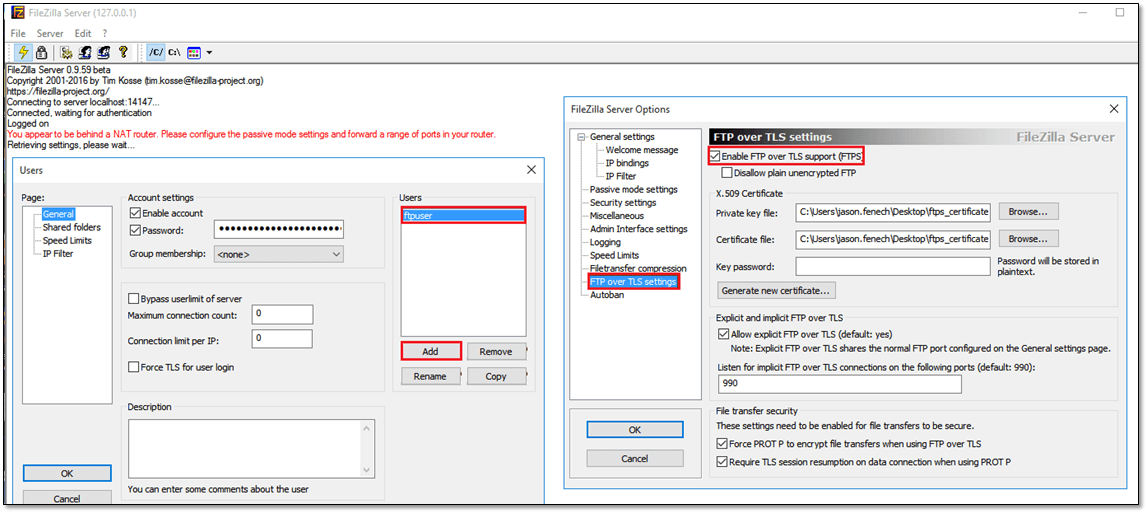Click the Rename user button
Image resolution: width=1148 pixels, height=514 pixels.
[430, 376]
